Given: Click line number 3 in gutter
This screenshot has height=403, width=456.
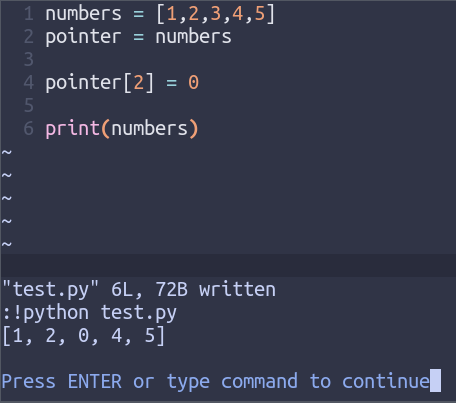Looking at the screenshot, I should tap(29, 59).
